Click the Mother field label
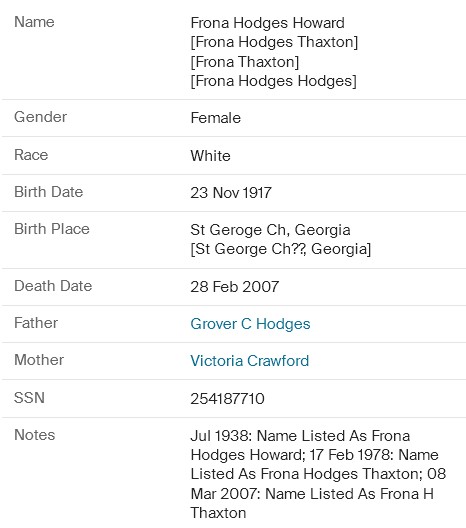 coord(39,360)
